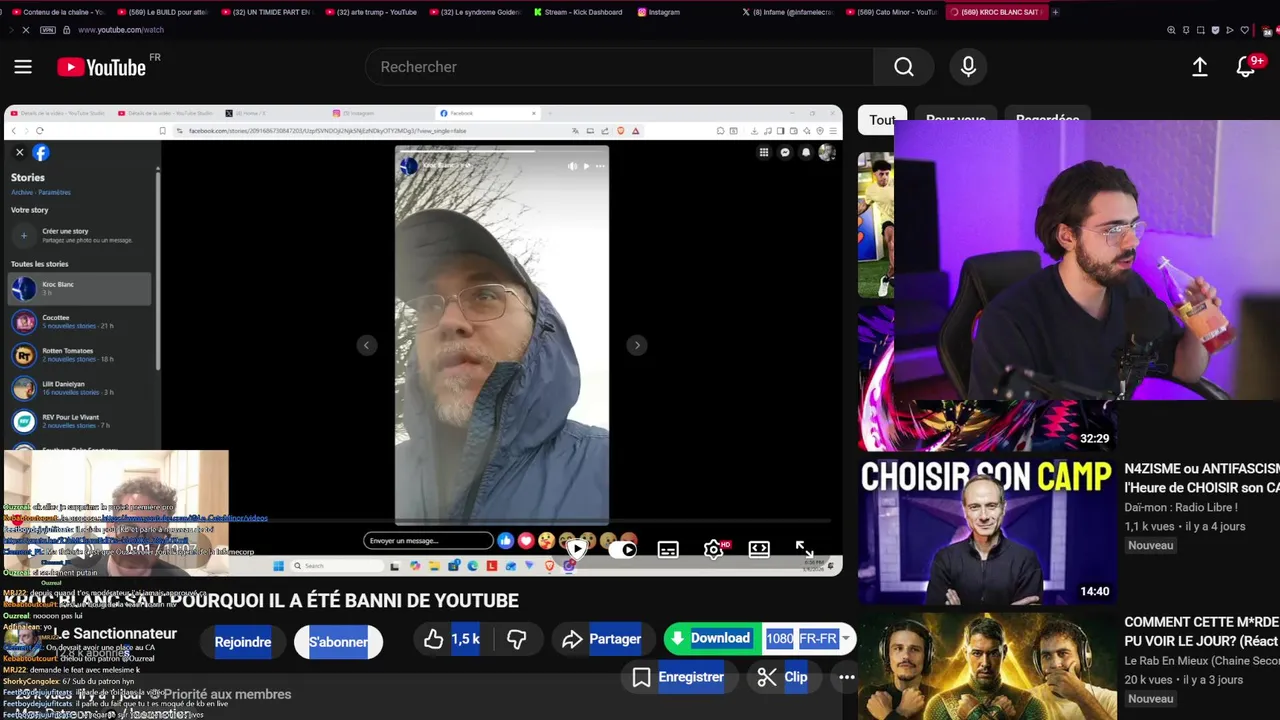Open player settings gear
Screen dimensions: 1280x720
point(714,549)
